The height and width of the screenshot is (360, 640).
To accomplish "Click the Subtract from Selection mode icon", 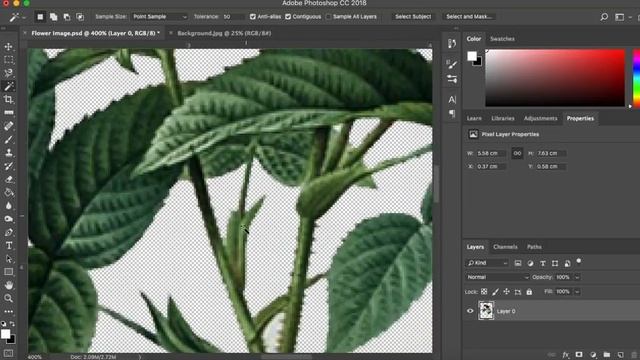I will point(67,17).
